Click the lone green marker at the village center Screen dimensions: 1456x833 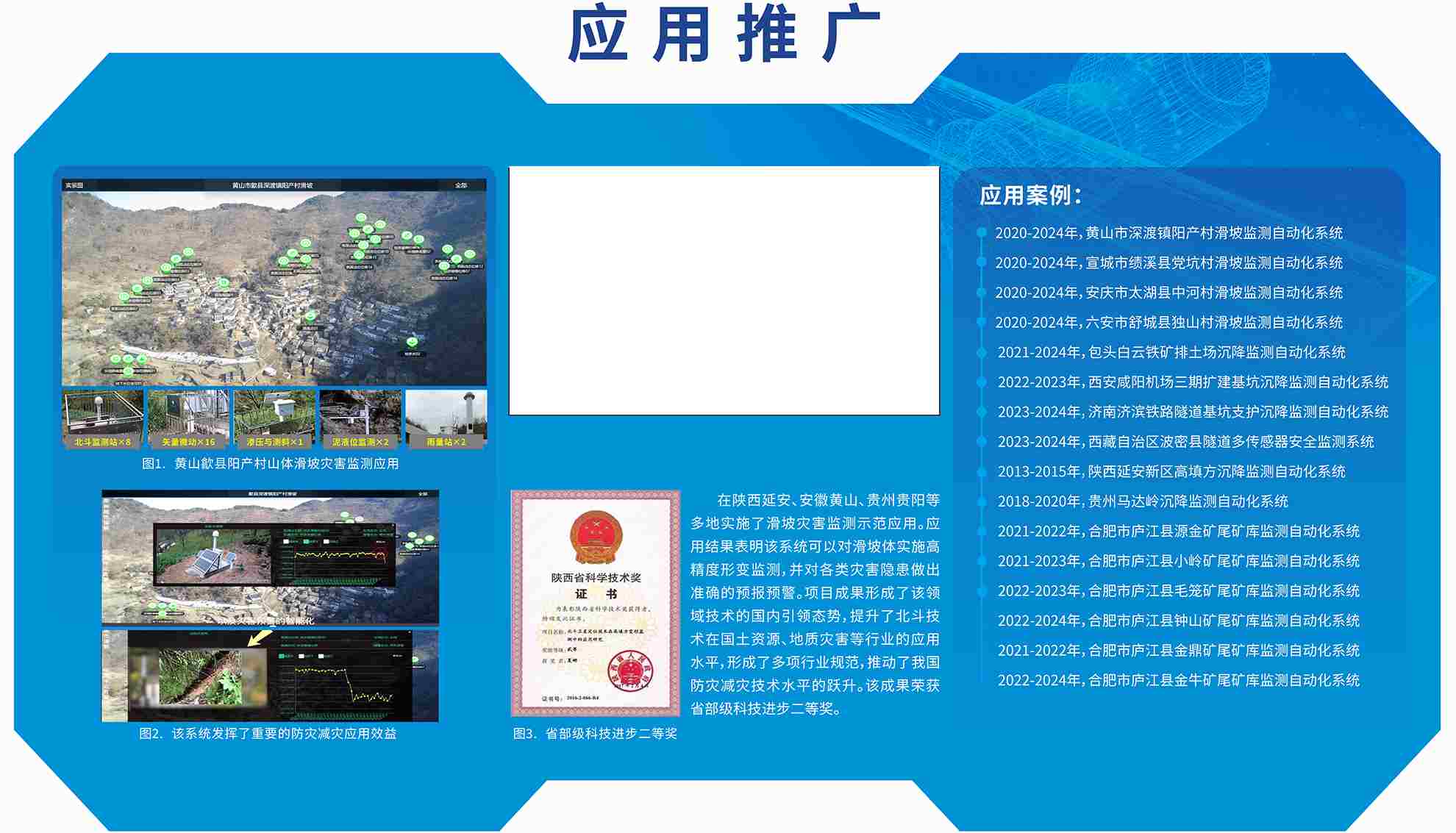[310, 316]
